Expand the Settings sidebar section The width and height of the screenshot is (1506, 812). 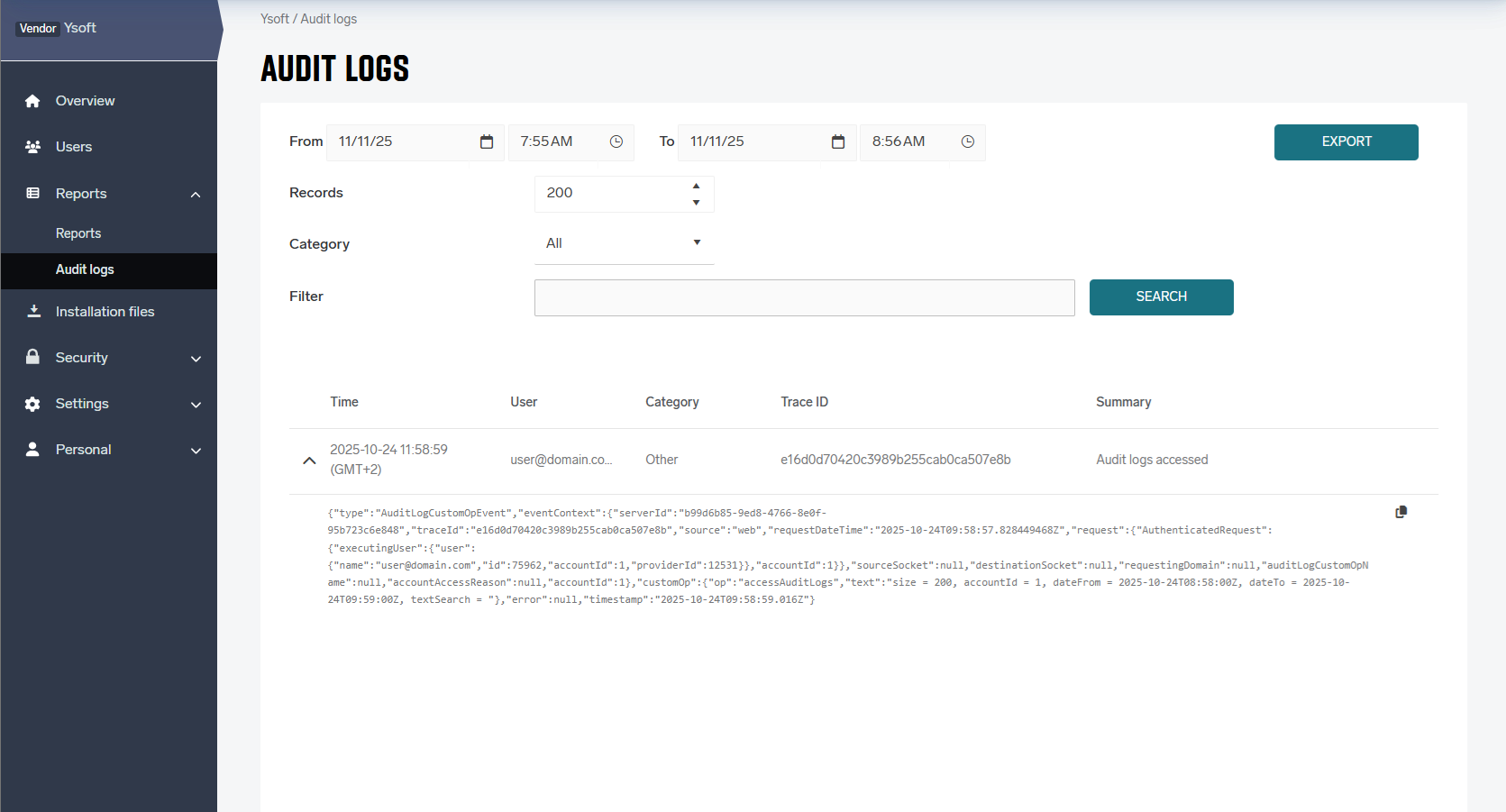pos(196,405)
